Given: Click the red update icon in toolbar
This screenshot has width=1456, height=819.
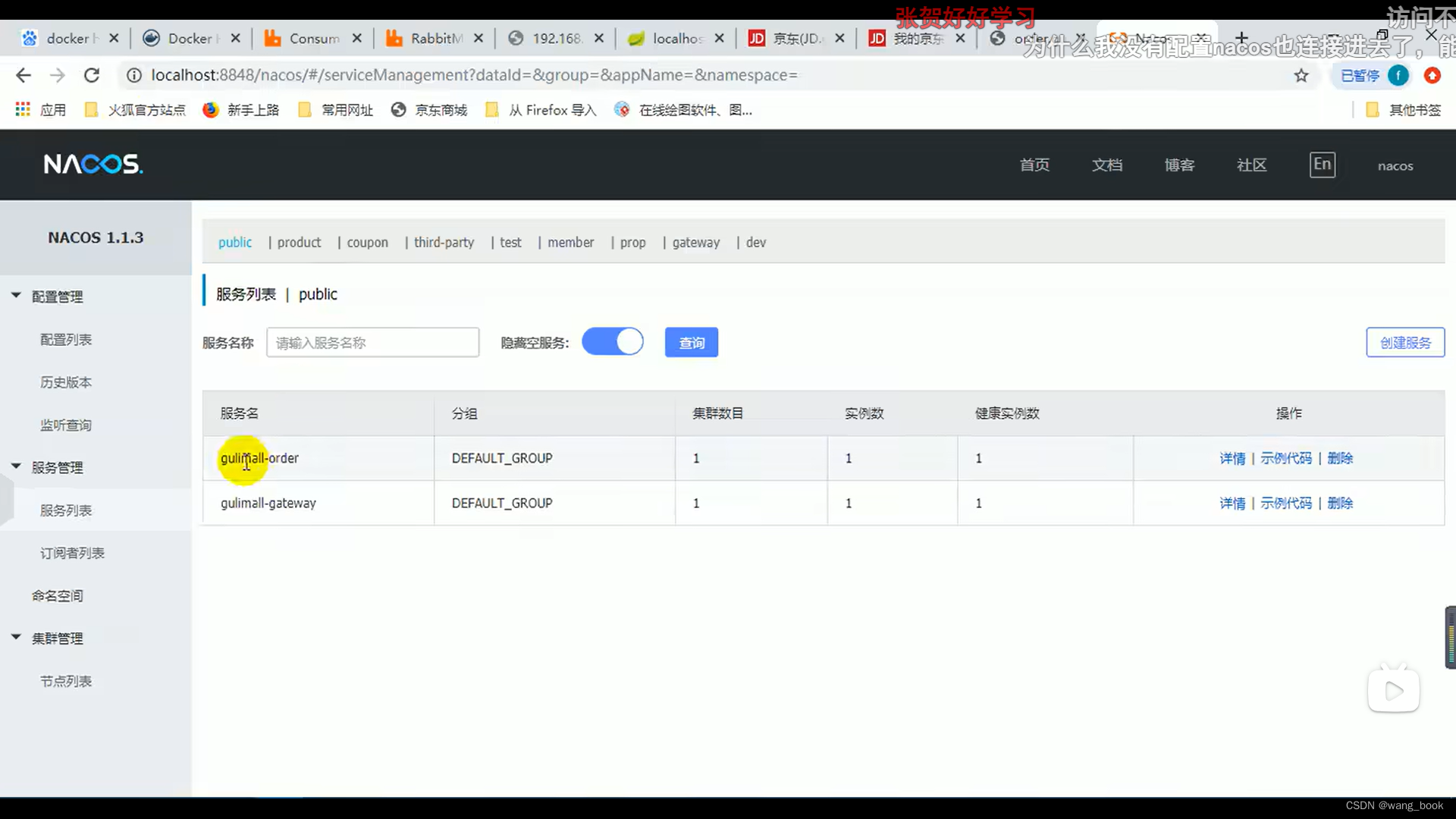Looking at the screenshot, I should [1432, 75].
